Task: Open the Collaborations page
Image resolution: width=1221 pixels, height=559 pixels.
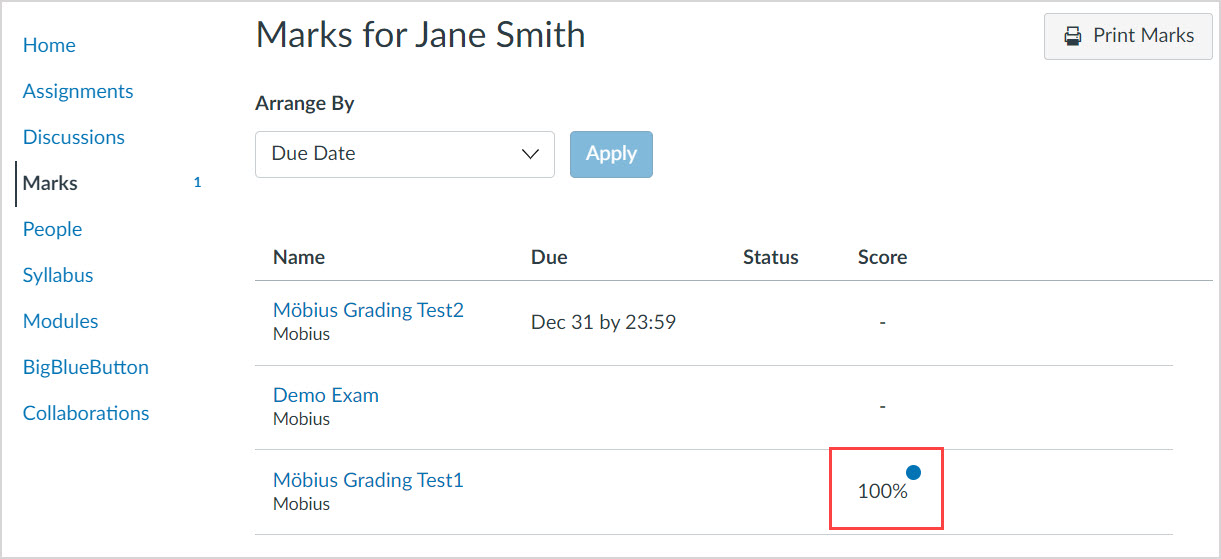Action: point(86,413)
